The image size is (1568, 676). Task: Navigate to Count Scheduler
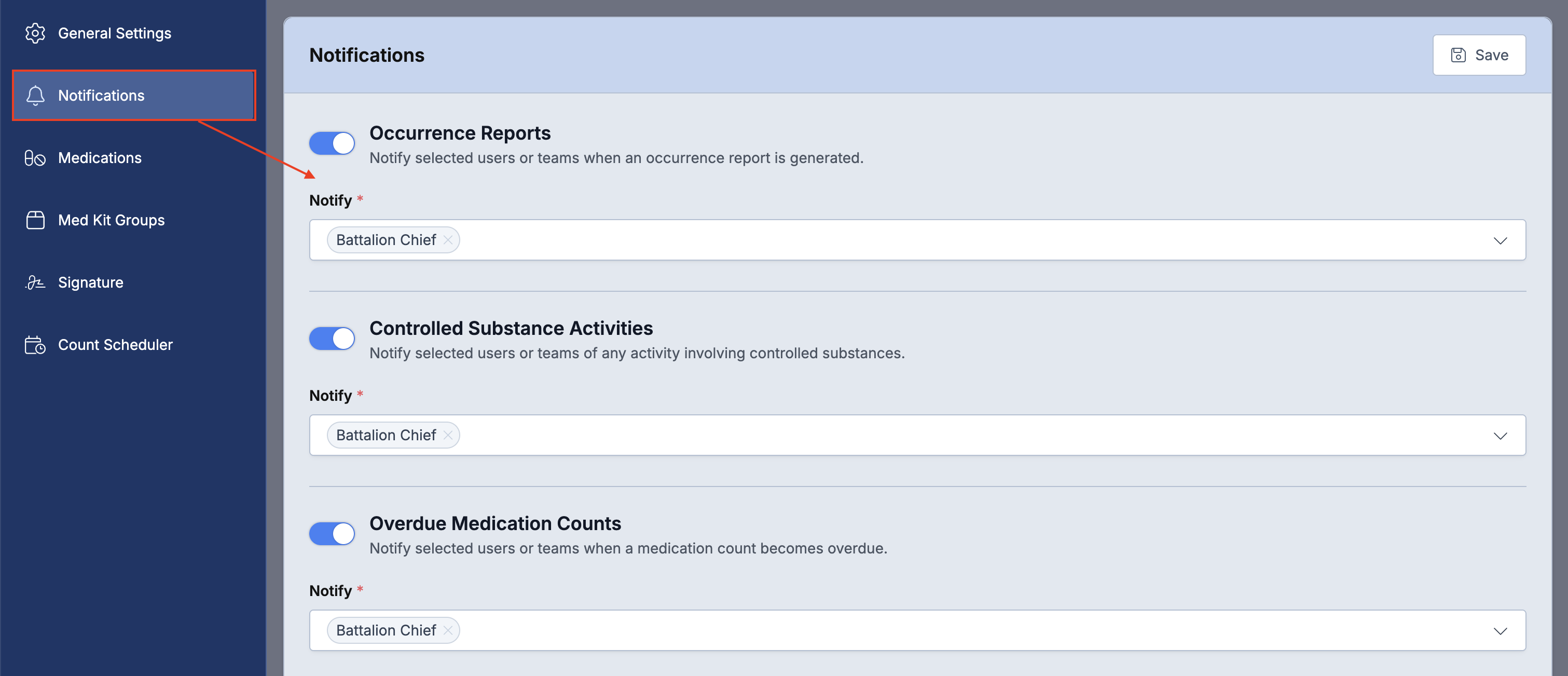click(134, 345)
